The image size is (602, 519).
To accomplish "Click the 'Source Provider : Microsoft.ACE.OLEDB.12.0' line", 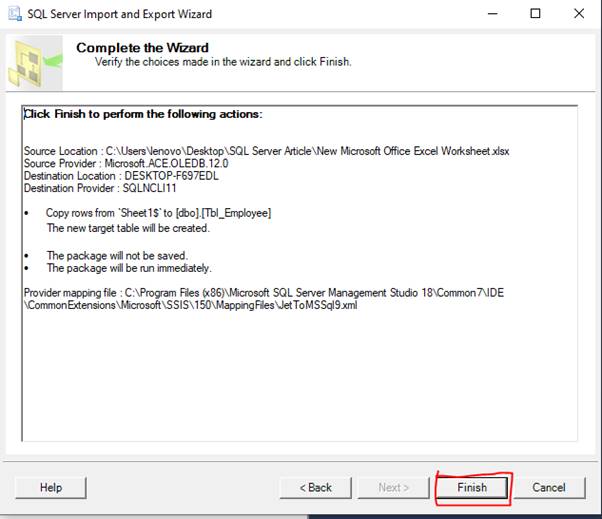I will tap(126, 164).
